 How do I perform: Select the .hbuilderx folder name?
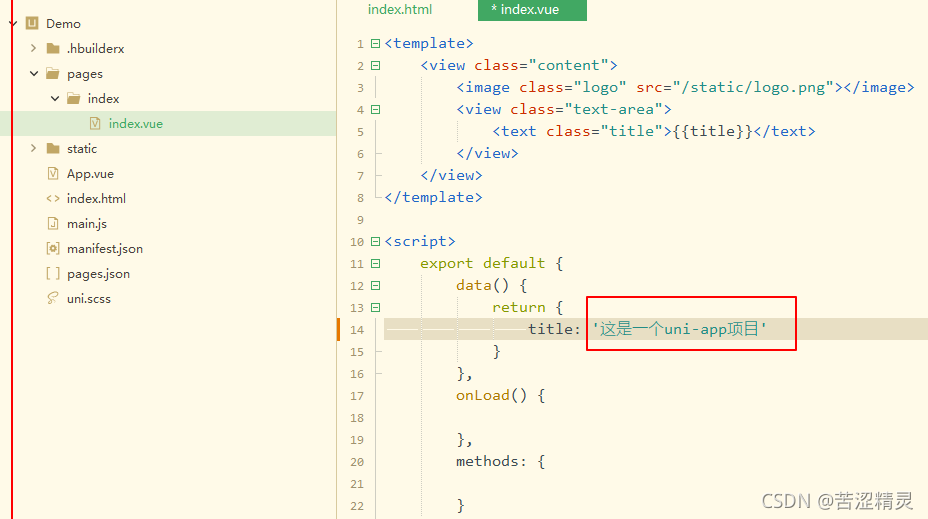(x=95, y=49)
